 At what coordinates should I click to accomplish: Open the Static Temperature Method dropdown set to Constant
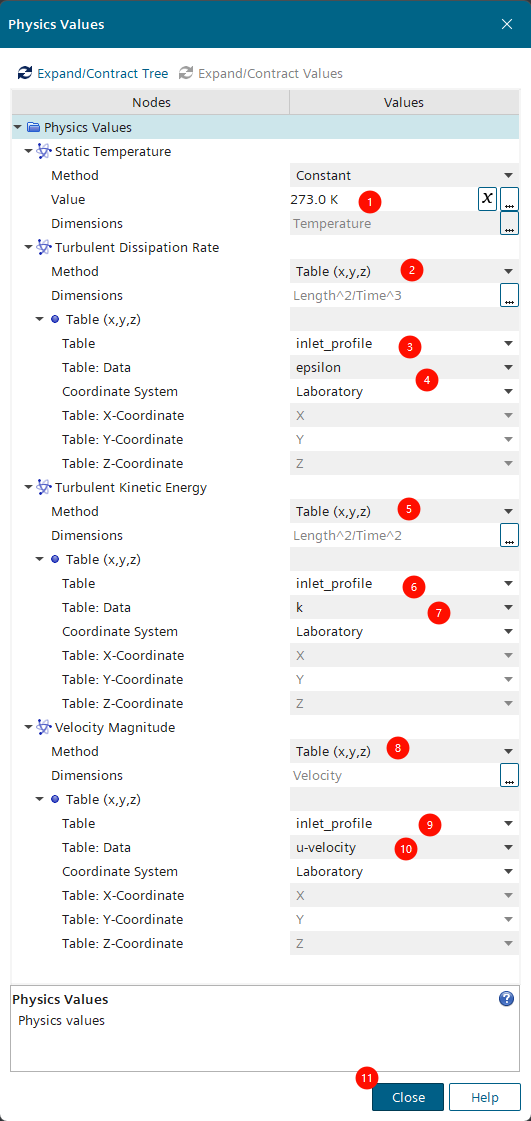(x=405, y=175)
